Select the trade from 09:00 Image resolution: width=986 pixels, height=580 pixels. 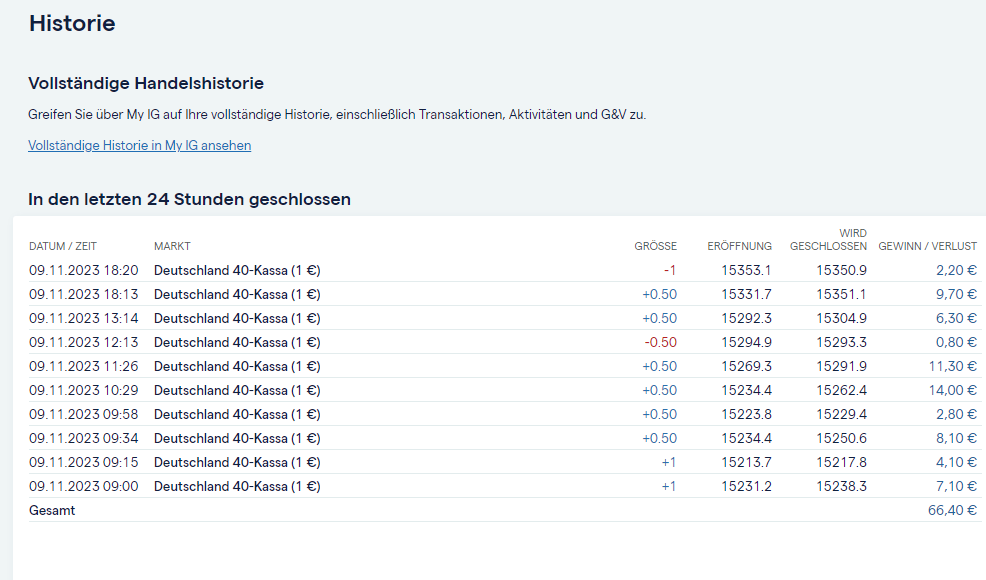point(84,486)
